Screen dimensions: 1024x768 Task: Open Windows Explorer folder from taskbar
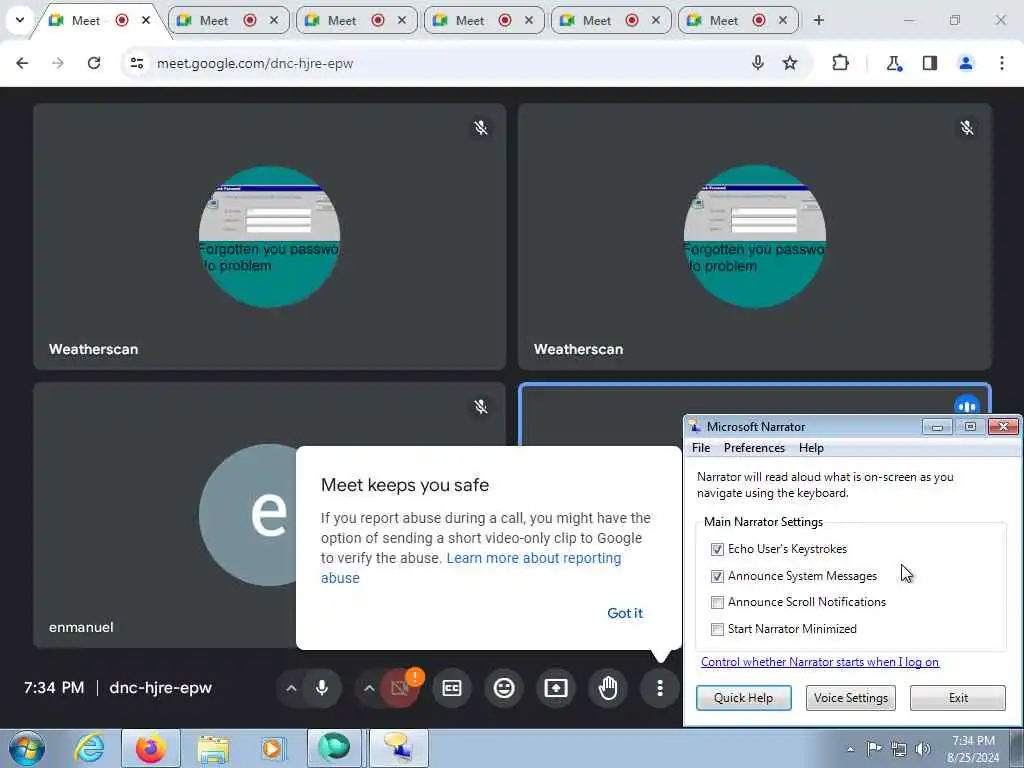(x=213, y=748)
